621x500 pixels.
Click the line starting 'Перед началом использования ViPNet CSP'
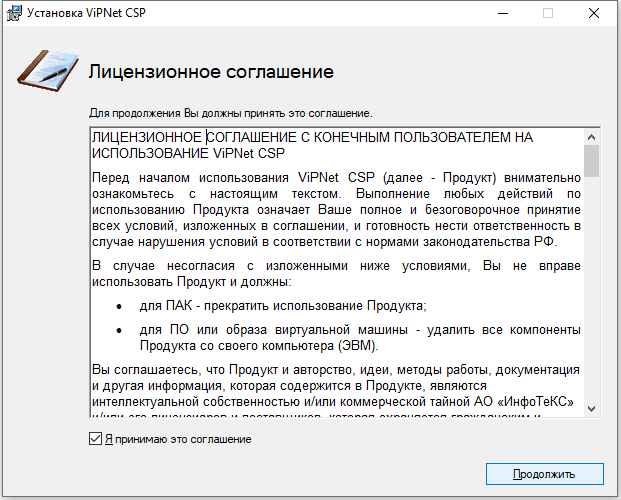[336, 177]
